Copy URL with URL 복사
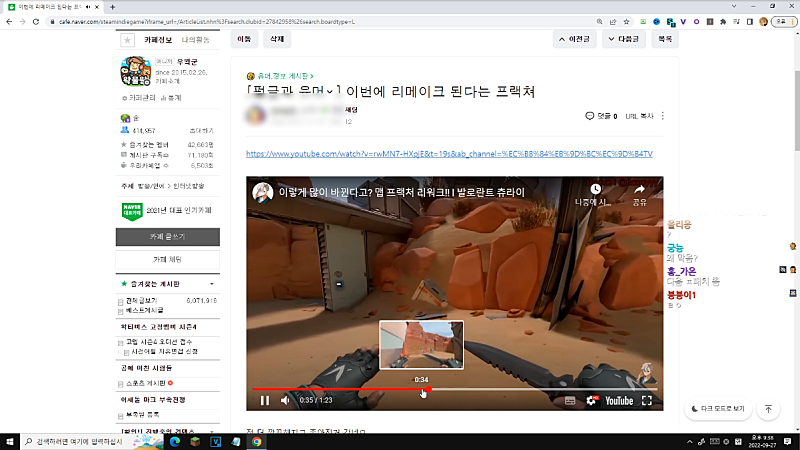800x450 pixels. point(639,116)
